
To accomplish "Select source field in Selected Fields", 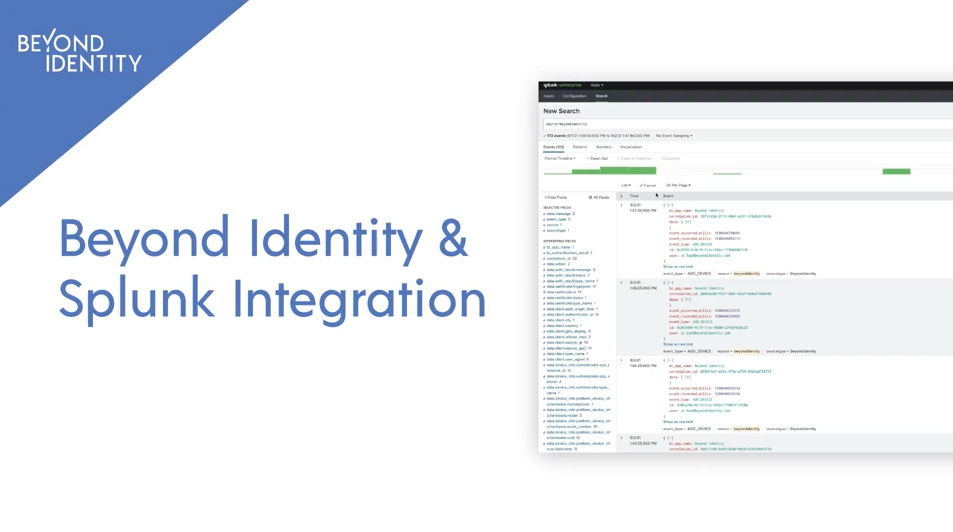I will [552, 225].
